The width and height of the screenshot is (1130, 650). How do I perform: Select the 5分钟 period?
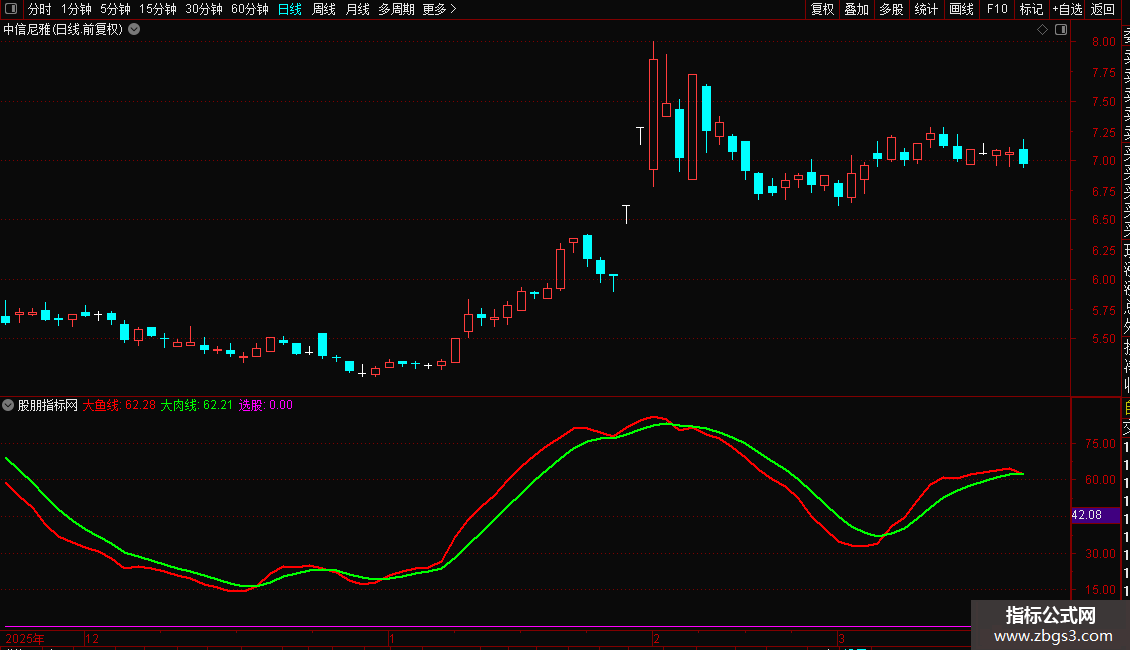coord(115,9)
